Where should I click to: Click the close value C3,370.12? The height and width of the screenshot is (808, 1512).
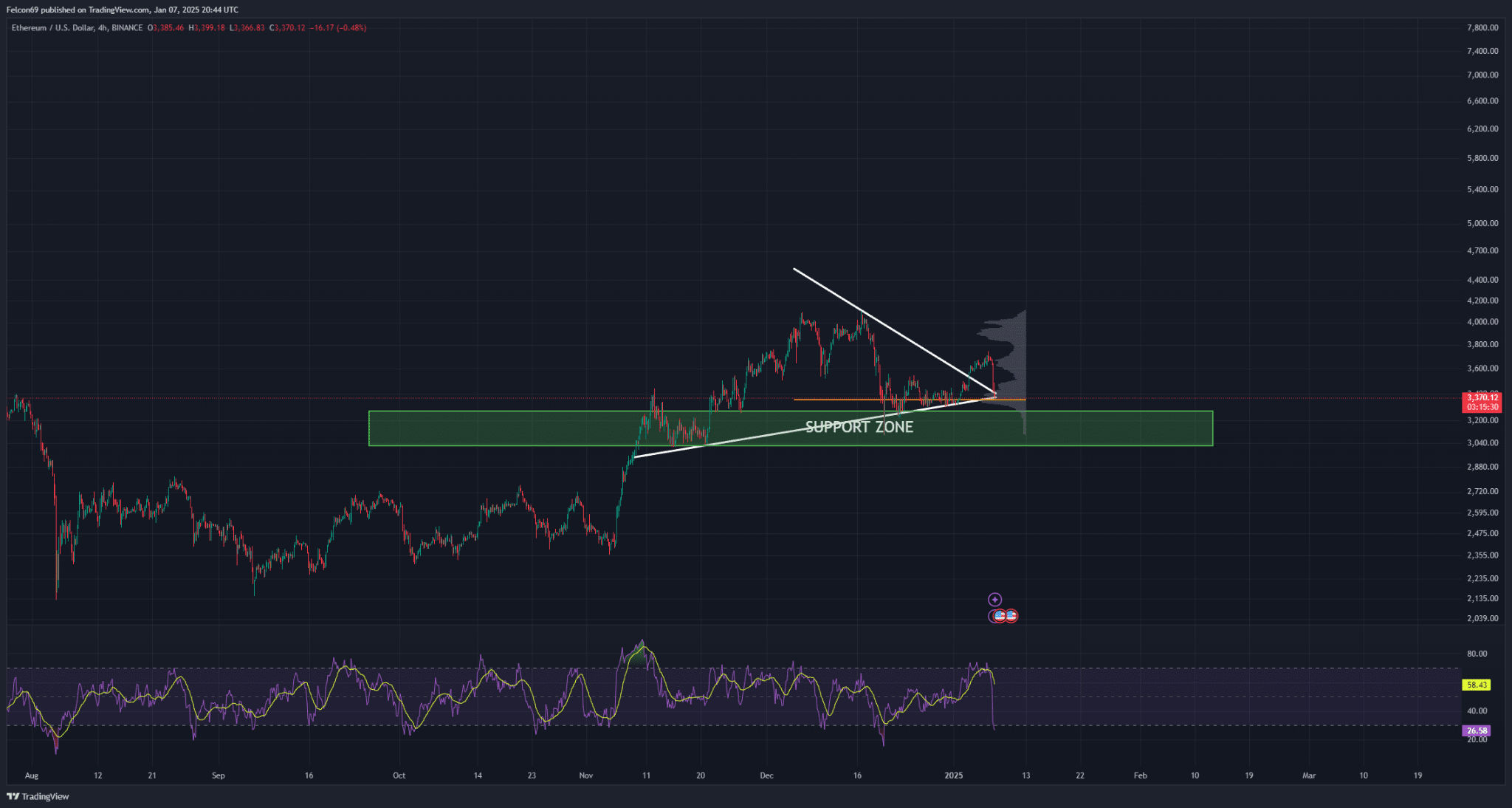[x=287, y=28]
